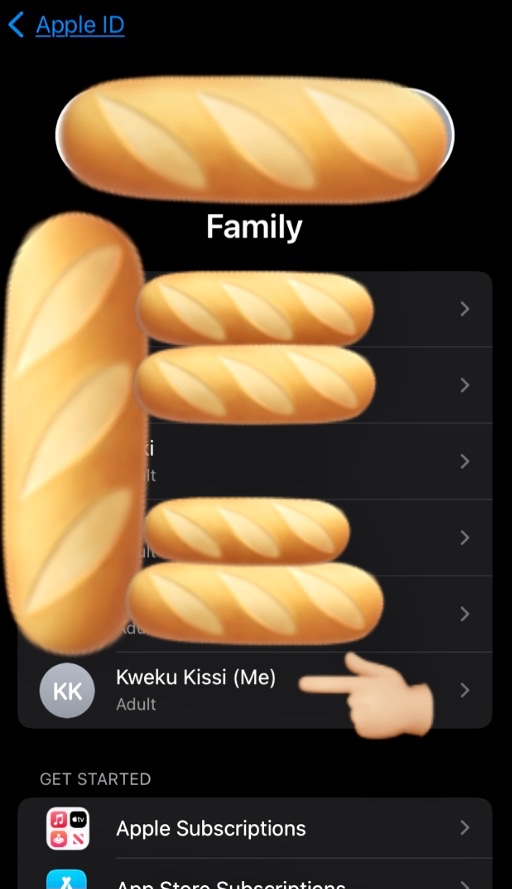Tap the blue back chevron icon
Screen dimensions: 512x889
click(16, 25)
